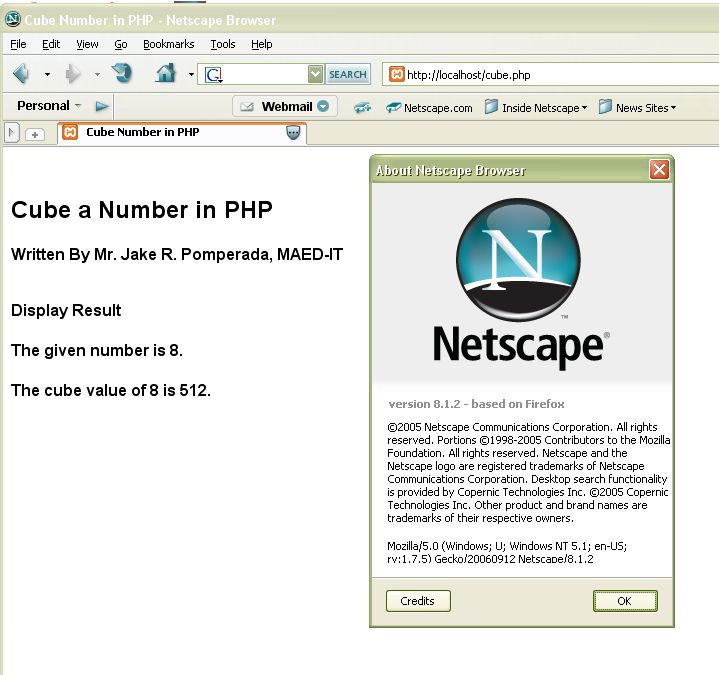Click the SEARCH button
The image size is (719, 675).
click(x=348, y=74)
